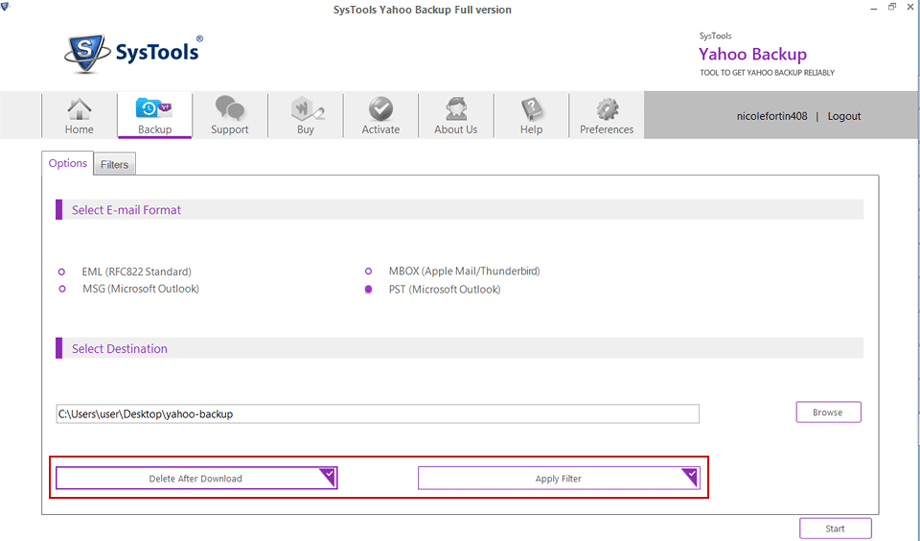Toggle the Delete After Download checkmark
This screenshot has height=541, width=920.
coord(328,476)
